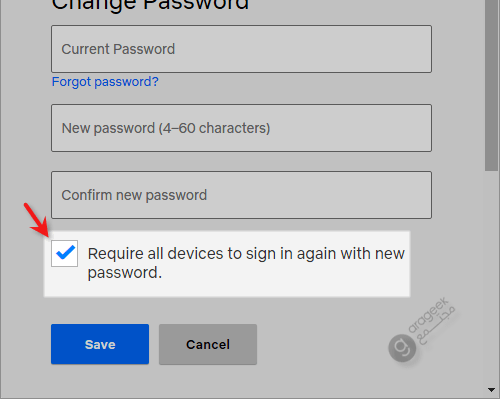
Task: Uncheck the require all devices sign-in checkbox
Action: click(64, 253)
